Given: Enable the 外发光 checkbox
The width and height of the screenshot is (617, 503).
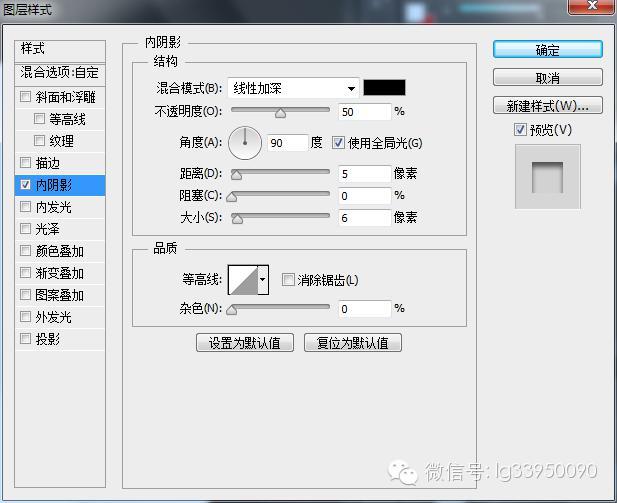Looking at the screenshot, I should (26, 317).
